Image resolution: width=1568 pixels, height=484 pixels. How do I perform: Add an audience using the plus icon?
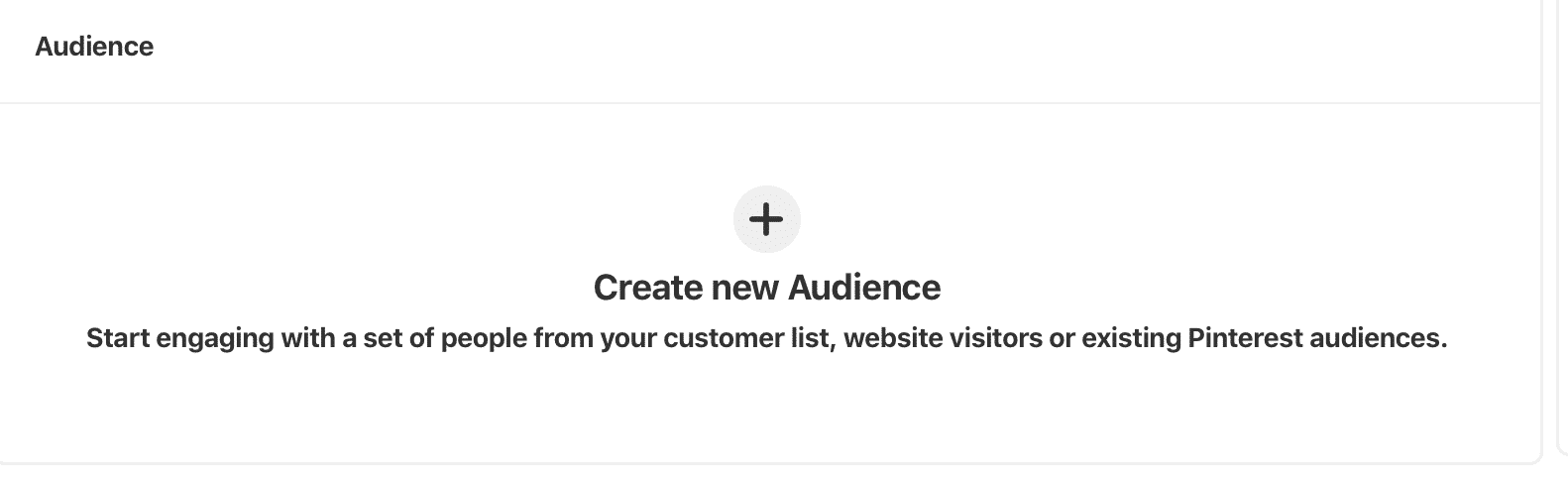[766, 218]
